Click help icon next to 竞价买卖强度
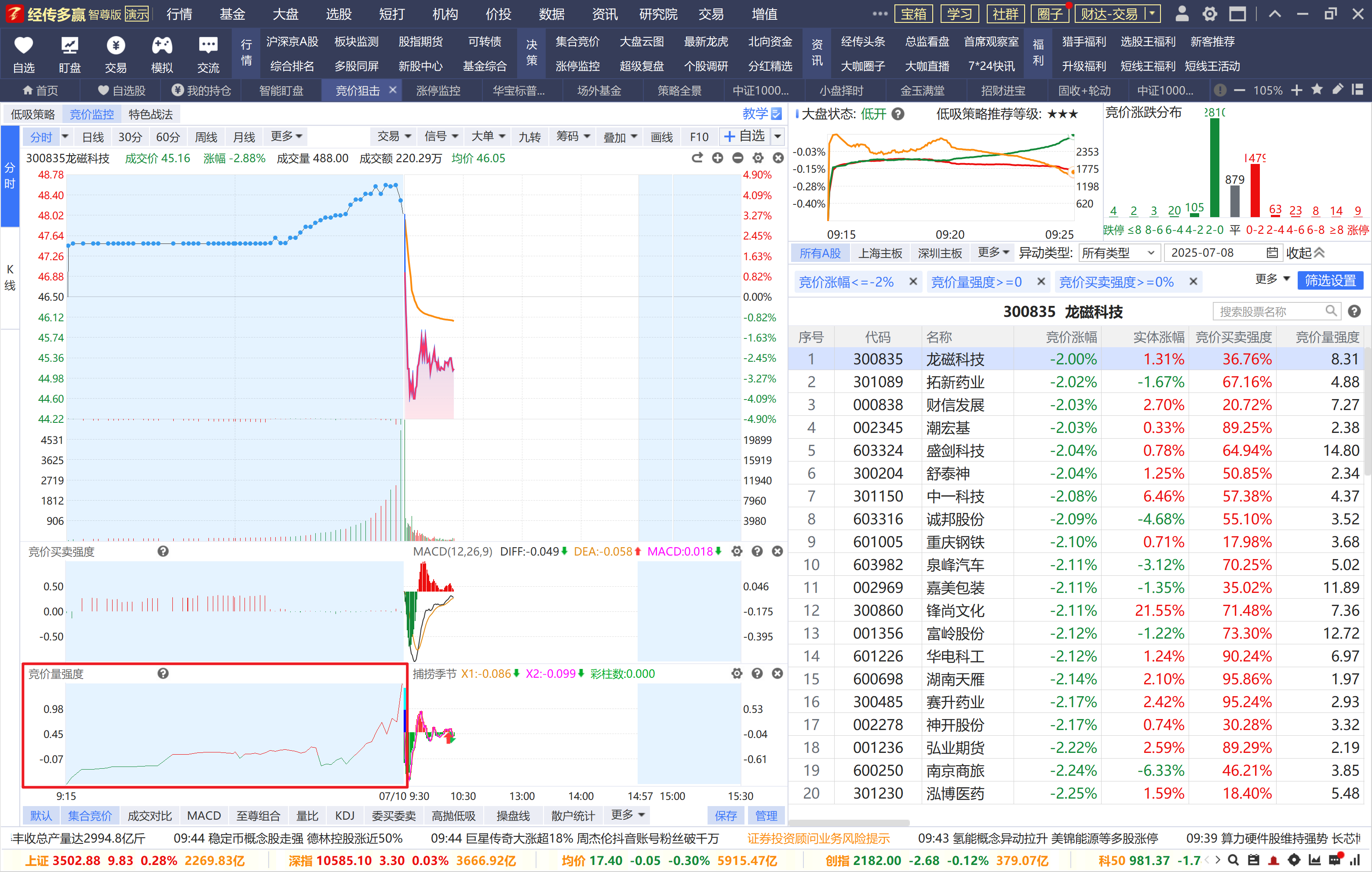This screenshot has height=872, width=1372. [163, 551]
